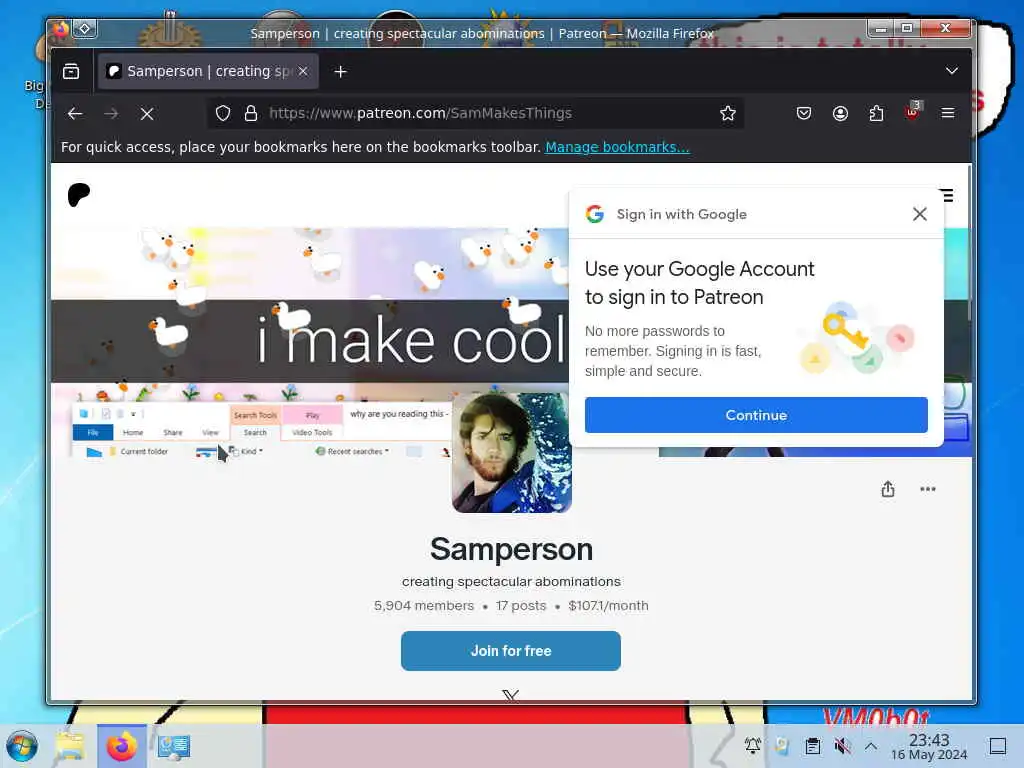The image size is (1024, 768).
Task: Open the Patreon hamburger menu
Action: pos(947,195)
